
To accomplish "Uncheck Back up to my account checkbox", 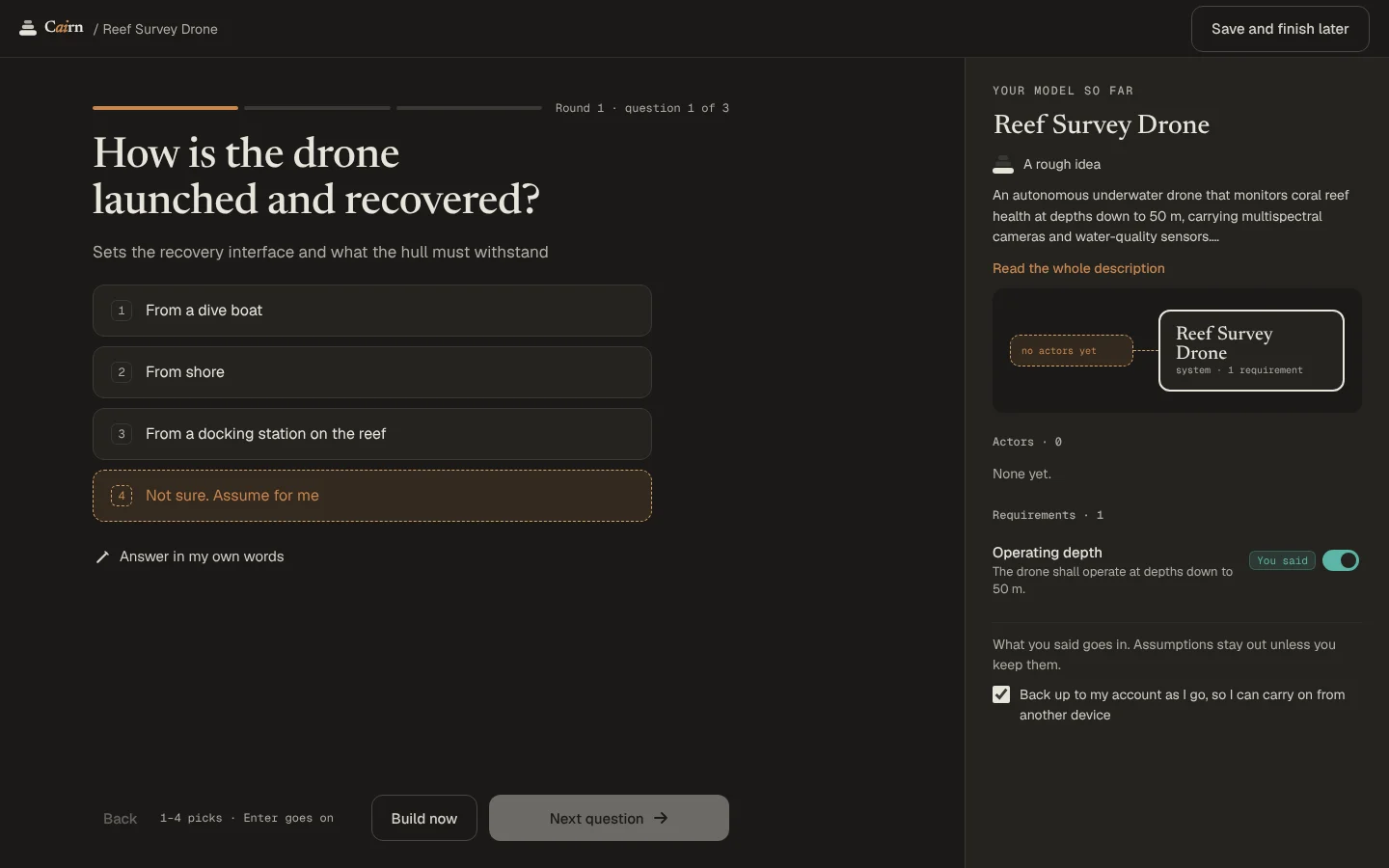I will point(1001,694).
